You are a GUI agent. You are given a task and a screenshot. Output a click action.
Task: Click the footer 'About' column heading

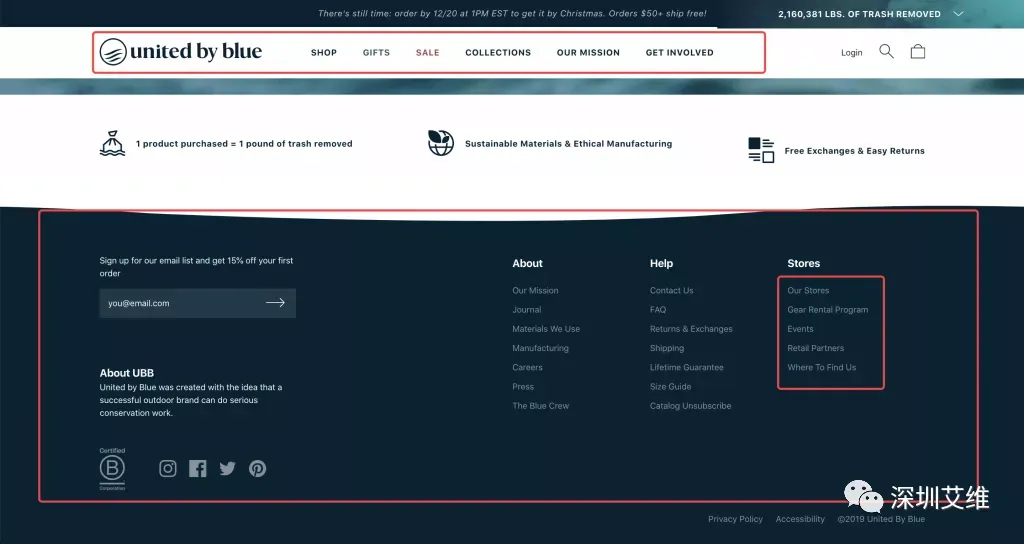(527, 263)
